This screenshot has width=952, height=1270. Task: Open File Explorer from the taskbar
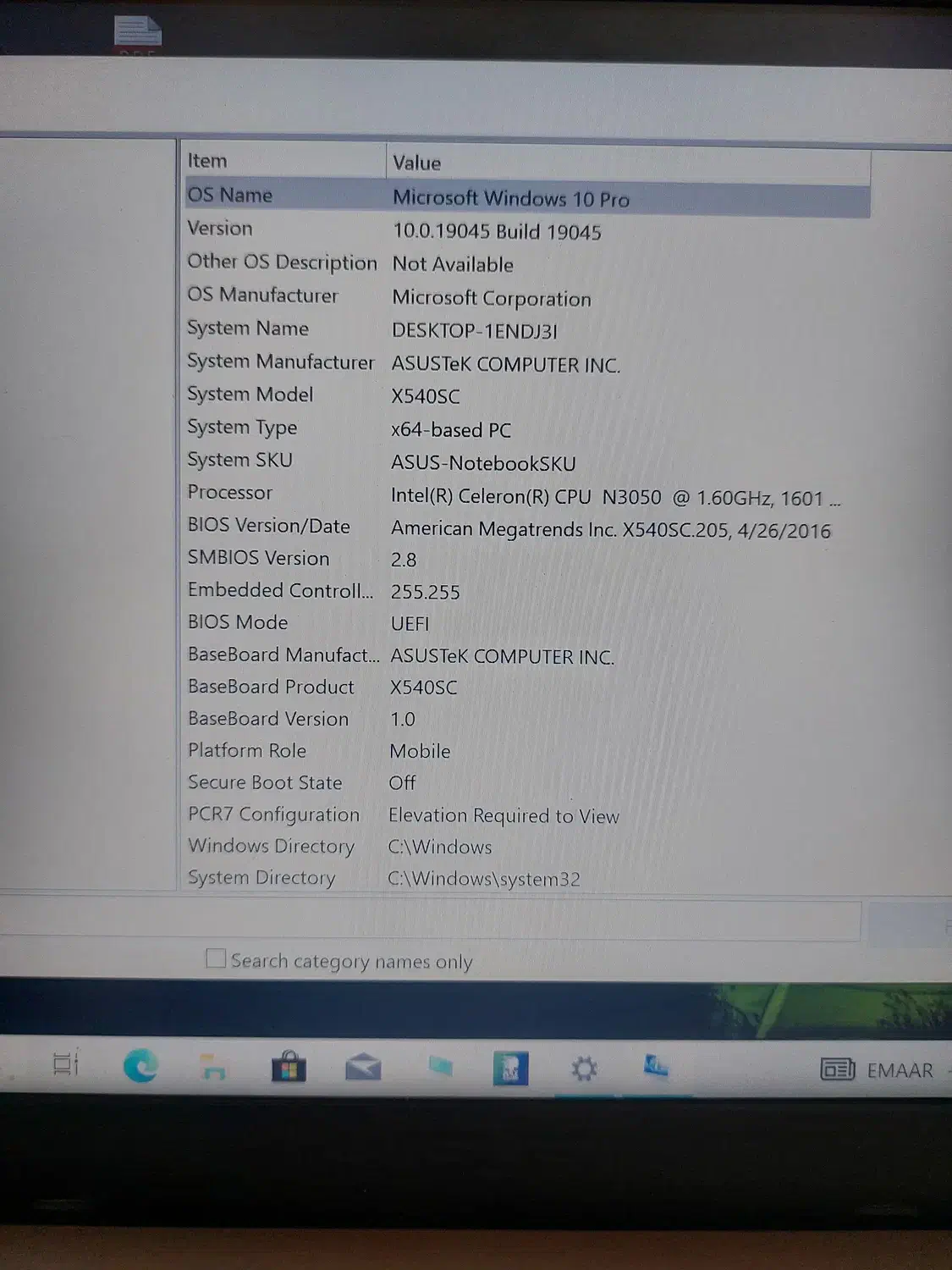[x=212, y=1067]
